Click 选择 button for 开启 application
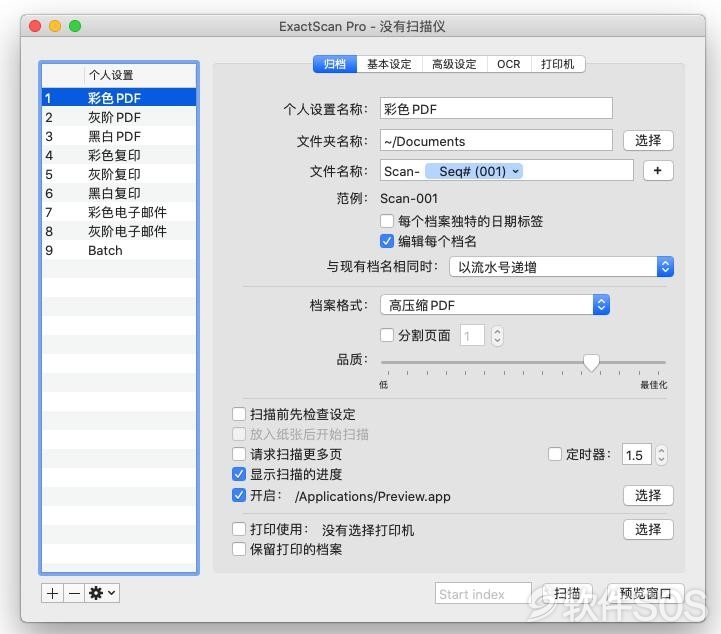Viewport: 721px width, 634px height. coord(648,495)
